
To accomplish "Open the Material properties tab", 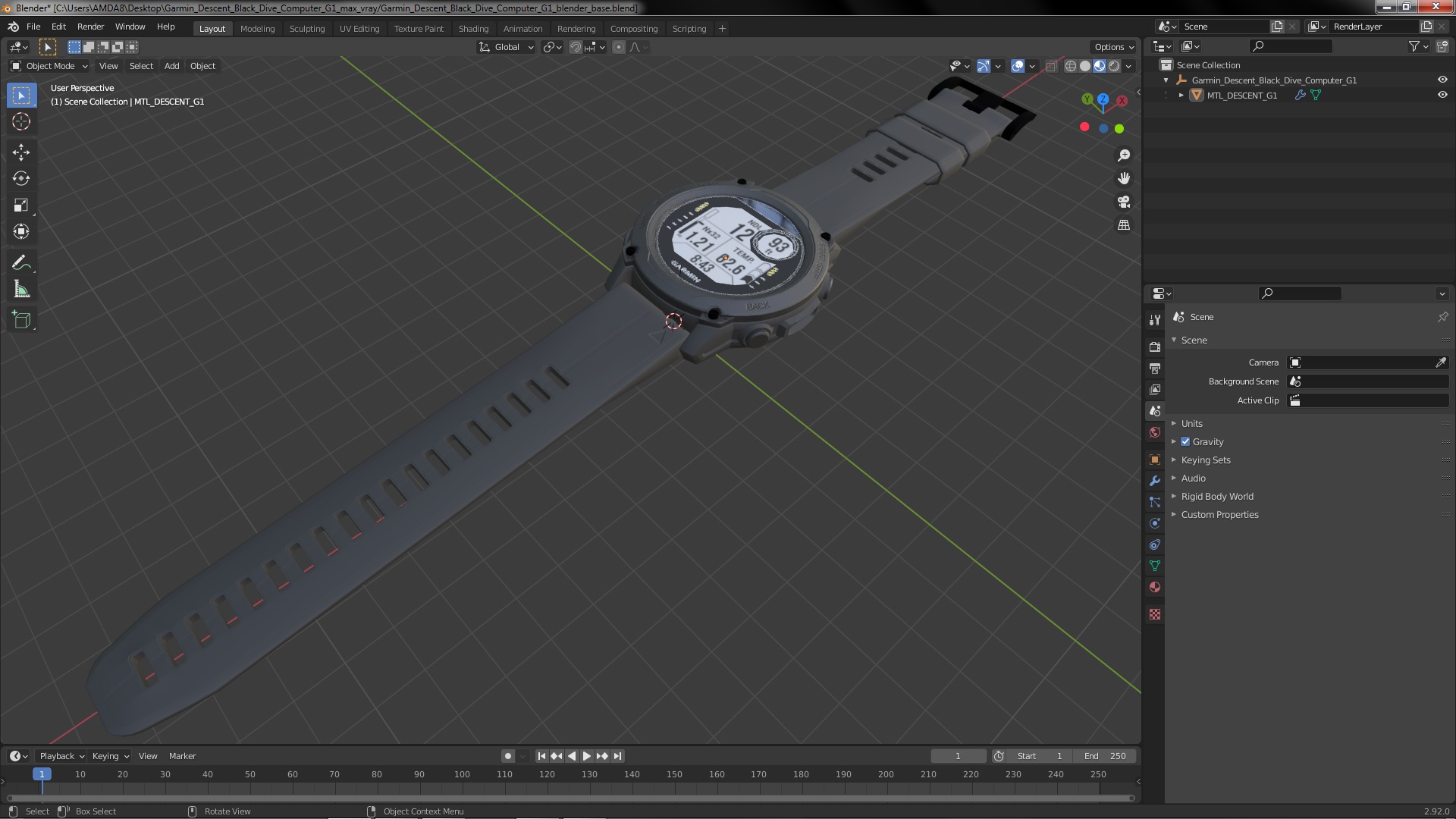I will (x=1155, y=587).
